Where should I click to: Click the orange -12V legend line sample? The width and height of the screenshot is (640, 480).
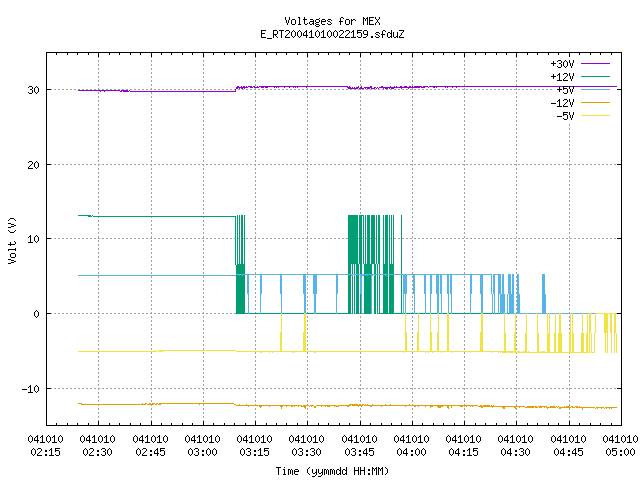(596, 102)
